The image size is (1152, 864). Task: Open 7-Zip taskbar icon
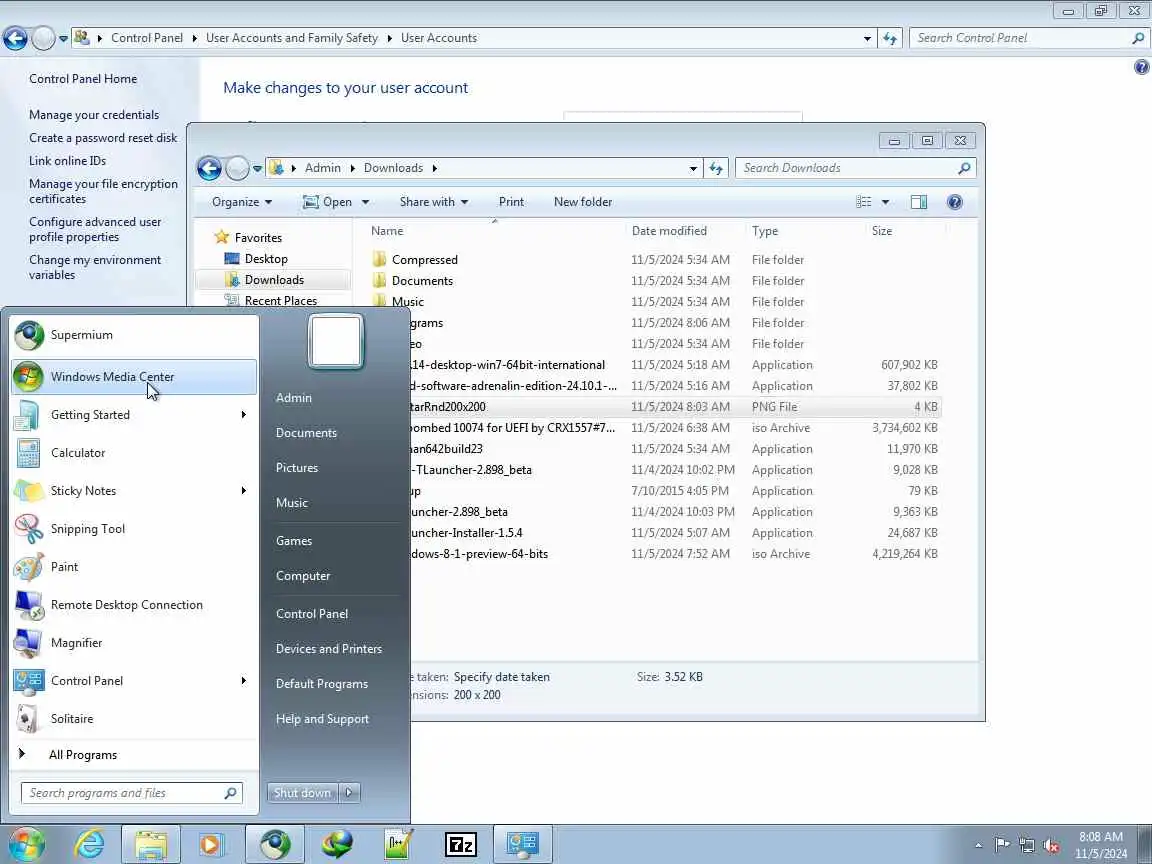pos(461,845)
